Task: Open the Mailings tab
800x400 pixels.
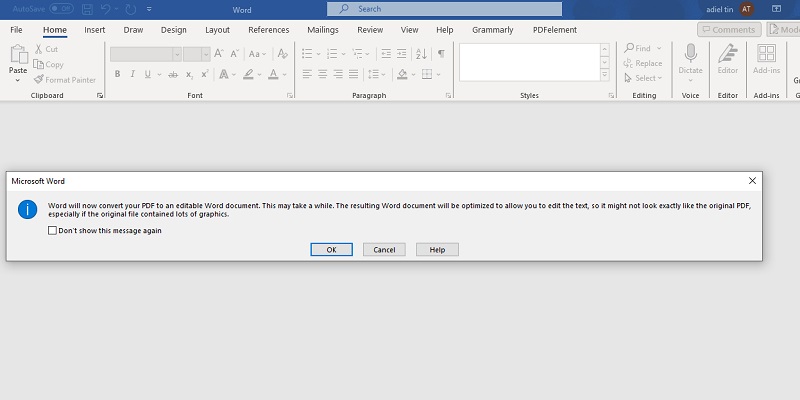Action: tap(323, 30)
